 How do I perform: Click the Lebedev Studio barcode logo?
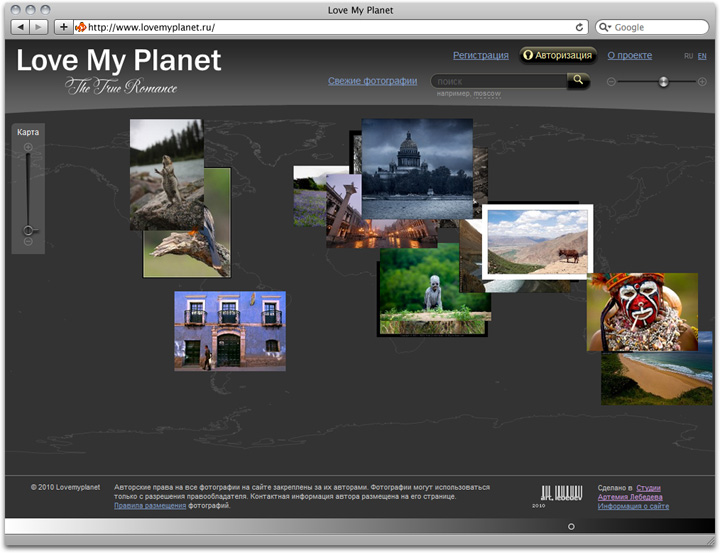coord(560,494)
